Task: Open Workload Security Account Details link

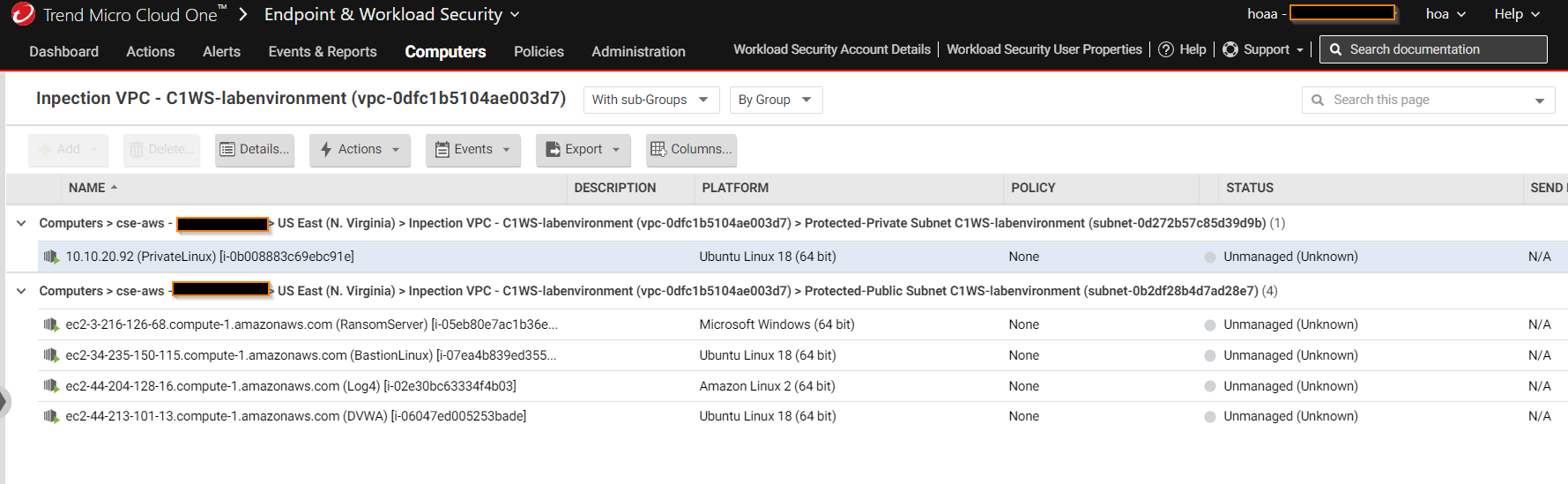Action: coord(832,49)
